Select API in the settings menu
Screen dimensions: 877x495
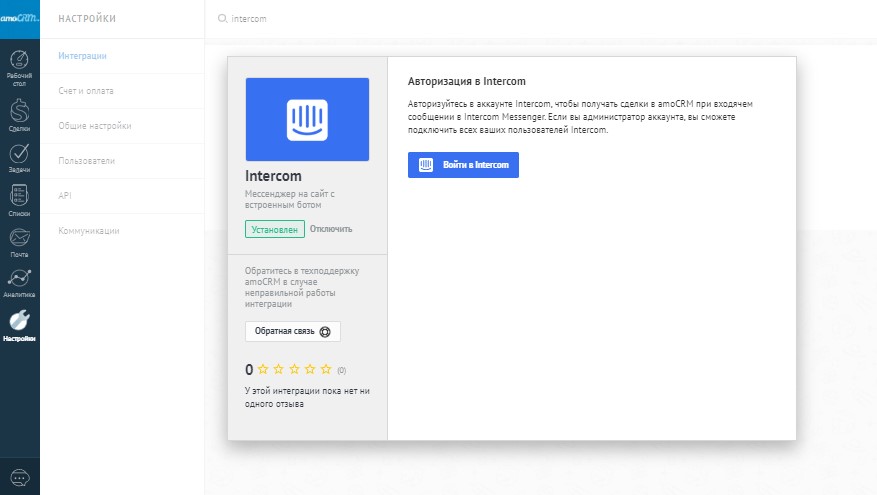(x=65, y=196)
